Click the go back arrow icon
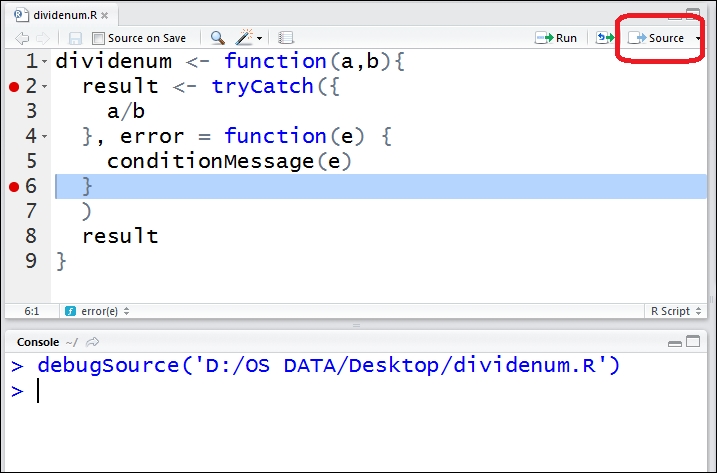Screen dimensions: 717x473 [22, 38]
